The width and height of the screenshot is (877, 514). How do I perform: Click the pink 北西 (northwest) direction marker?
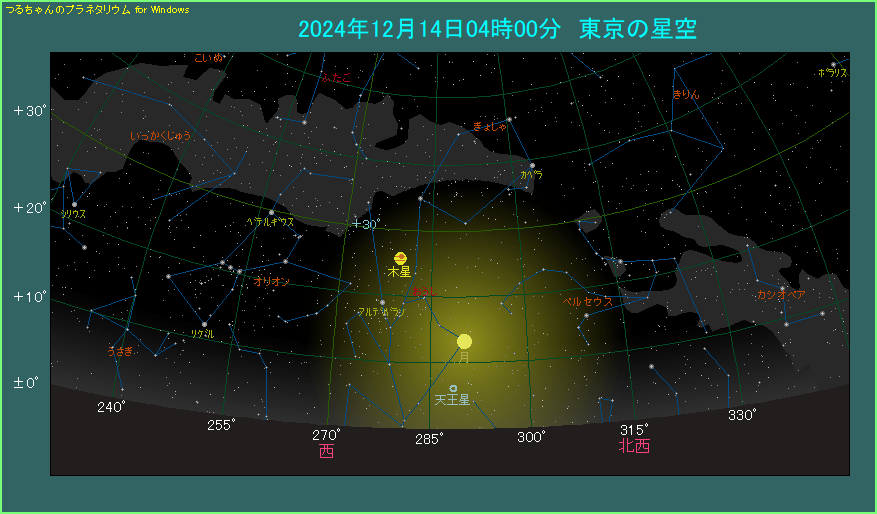tap(634, 446)
